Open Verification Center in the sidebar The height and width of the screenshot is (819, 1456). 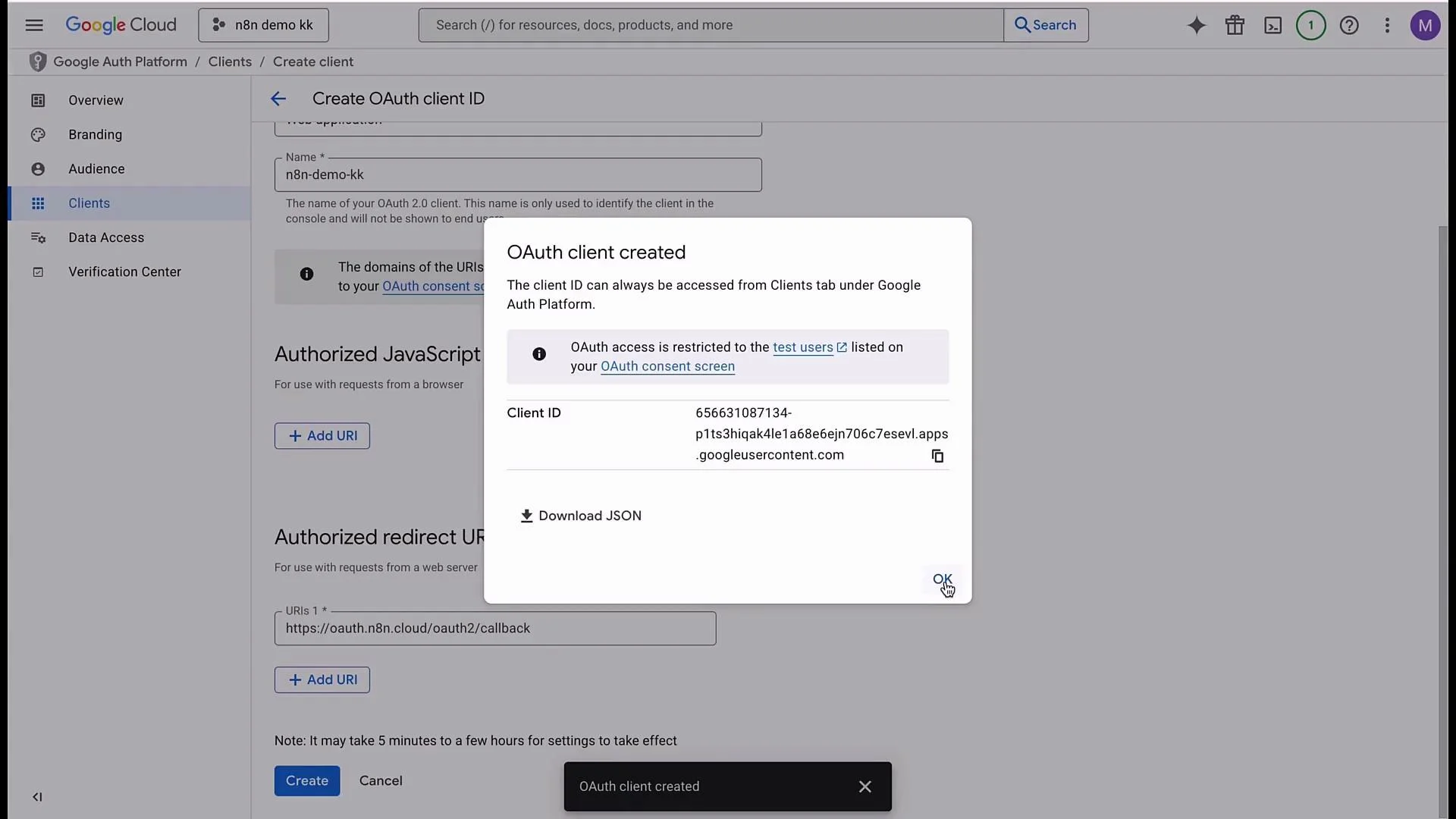pos(129,271)
